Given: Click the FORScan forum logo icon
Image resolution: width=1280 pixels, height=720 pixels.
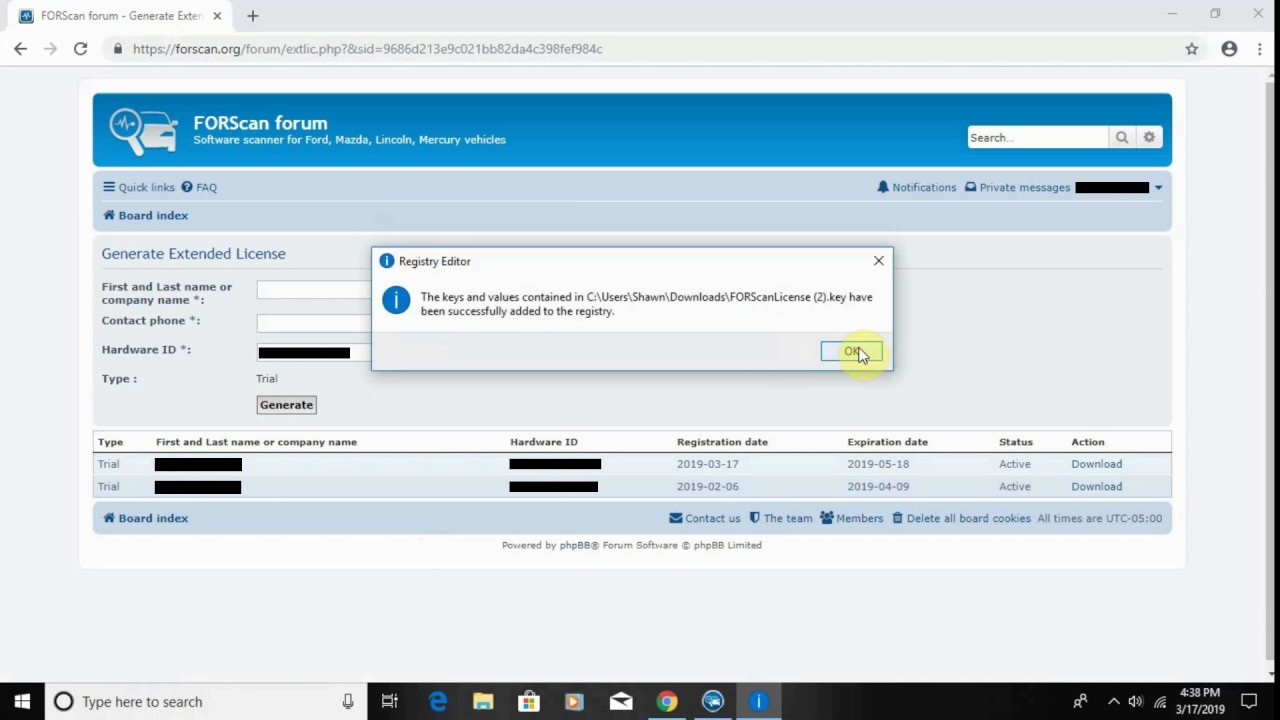Looking at the screenshot, I should (x=143, y=132).
